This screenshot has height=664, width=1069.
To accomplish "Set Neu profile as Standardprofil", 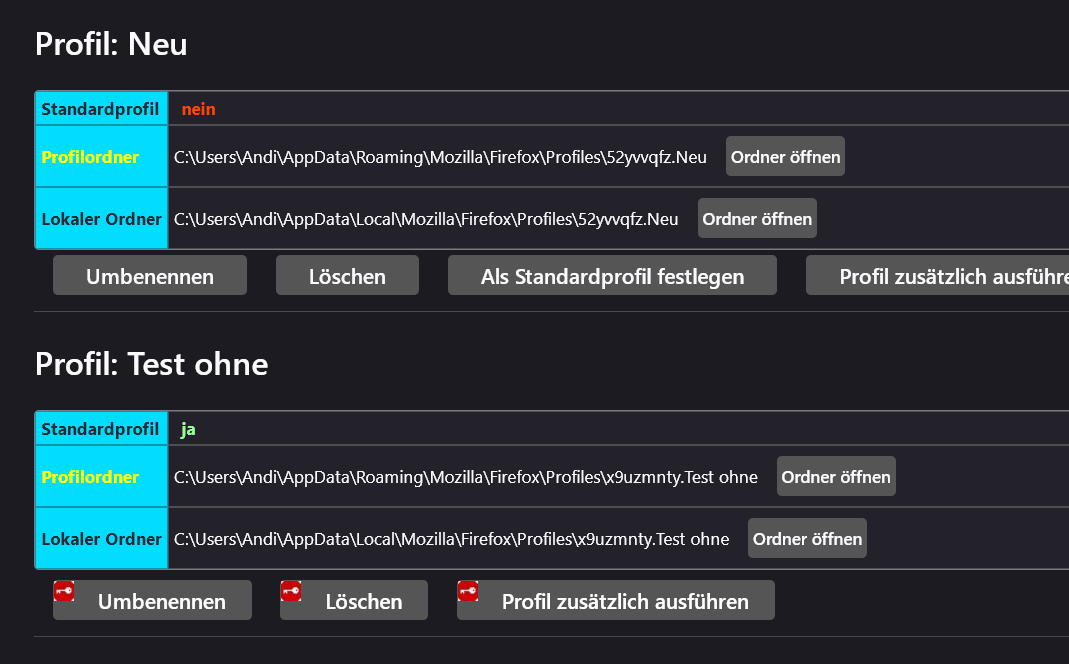I will pyautogui.click(x=612, y=276).
